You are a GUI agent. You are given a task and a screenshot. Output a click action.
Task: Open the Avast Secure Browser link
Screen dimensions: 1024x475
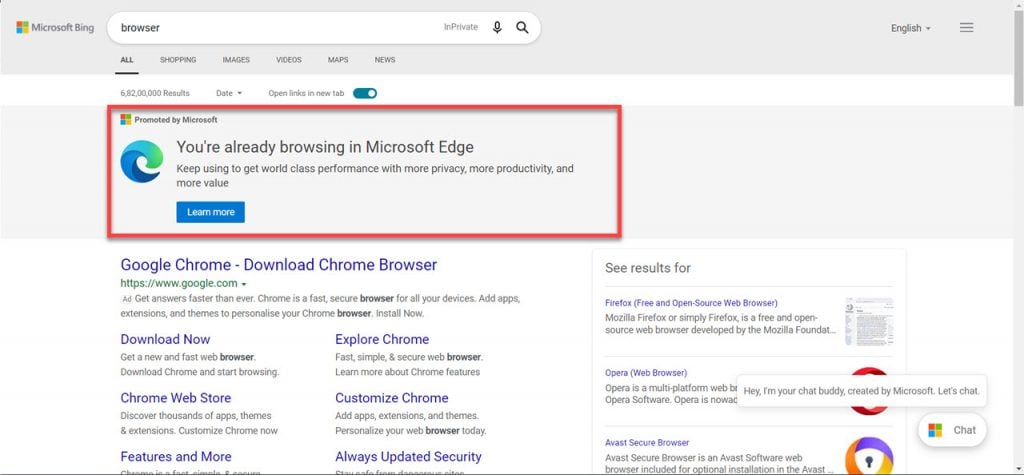point(647,443)
